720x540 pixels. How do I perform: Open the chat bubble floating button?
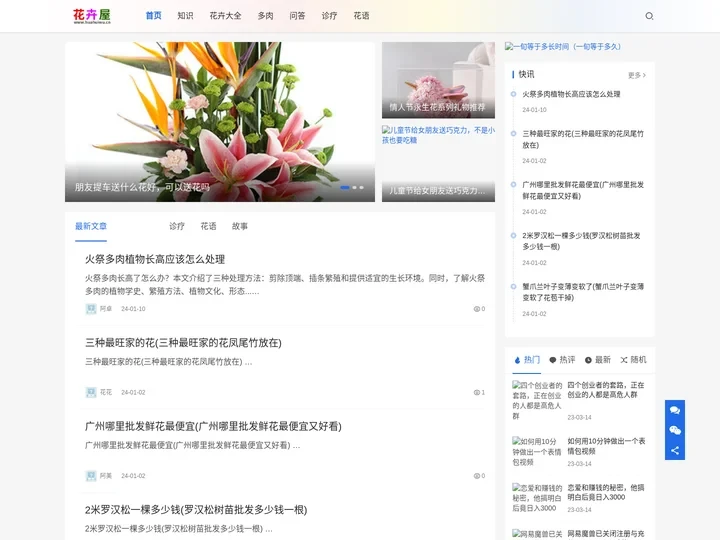(x=675, y=410)
